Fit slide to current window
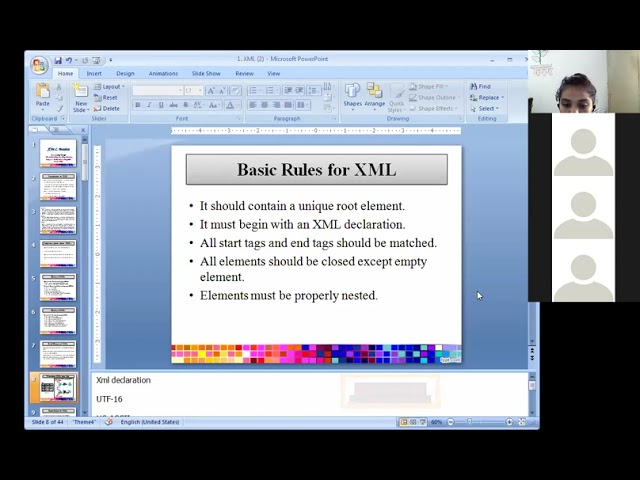This screenshot has width=640, height=480. (522, 422)
